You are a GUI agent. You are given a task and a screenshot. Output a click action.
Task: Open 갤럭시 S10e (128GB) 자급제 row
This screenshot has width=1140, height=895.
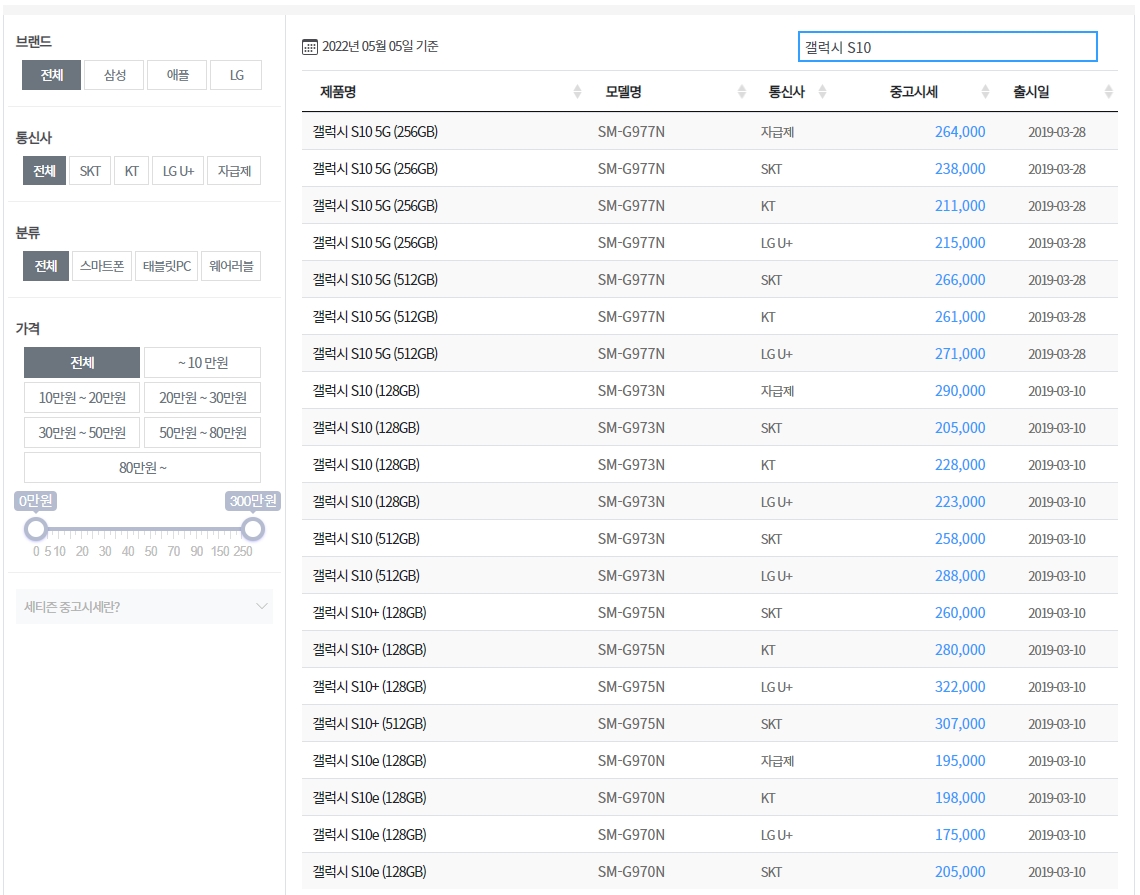[710, 760]
